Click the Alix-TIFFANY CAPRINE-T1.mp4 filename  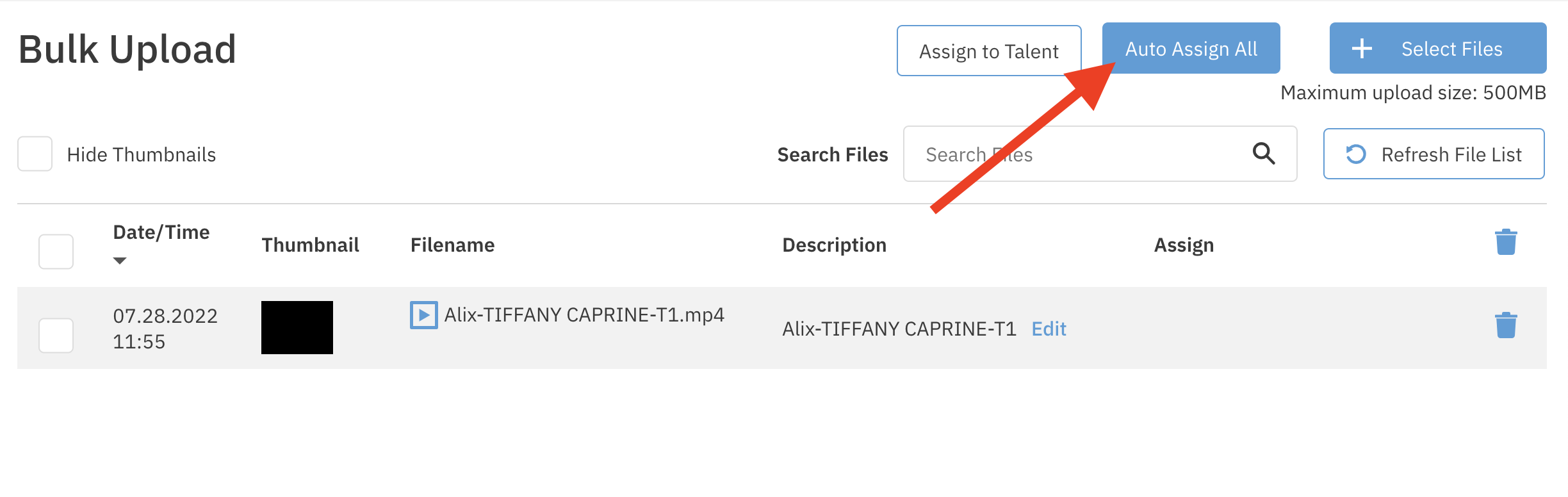pos(584,315)
